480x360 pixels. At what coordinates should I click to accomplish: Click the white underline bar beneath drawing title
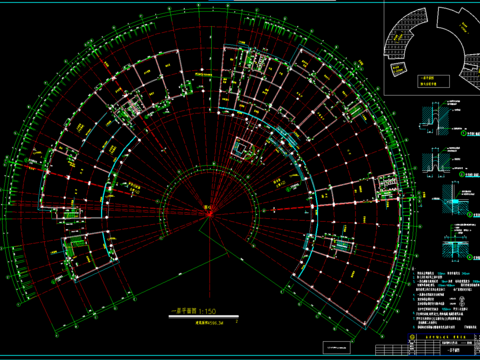204,317
